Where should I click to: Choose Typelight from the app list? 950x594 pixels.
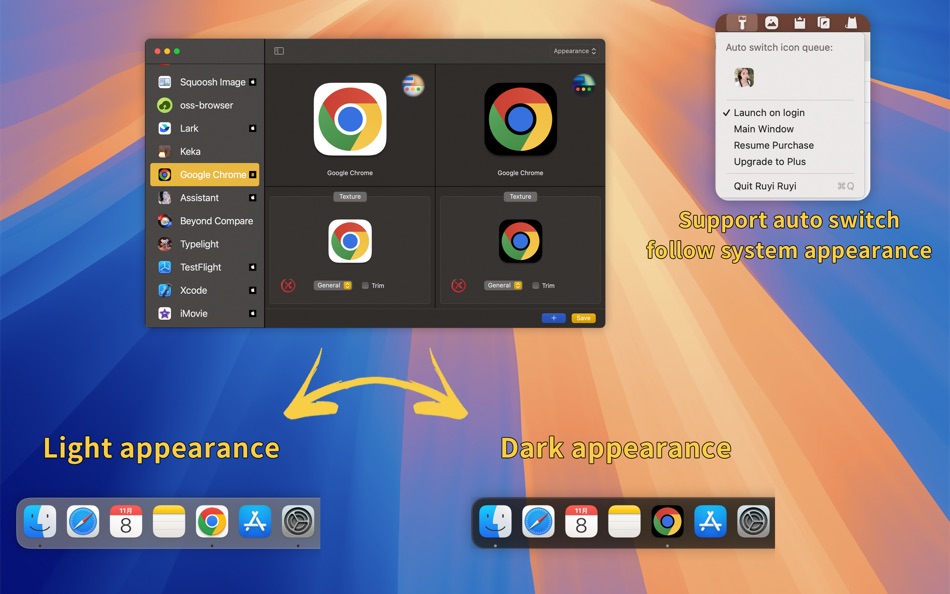204,244
